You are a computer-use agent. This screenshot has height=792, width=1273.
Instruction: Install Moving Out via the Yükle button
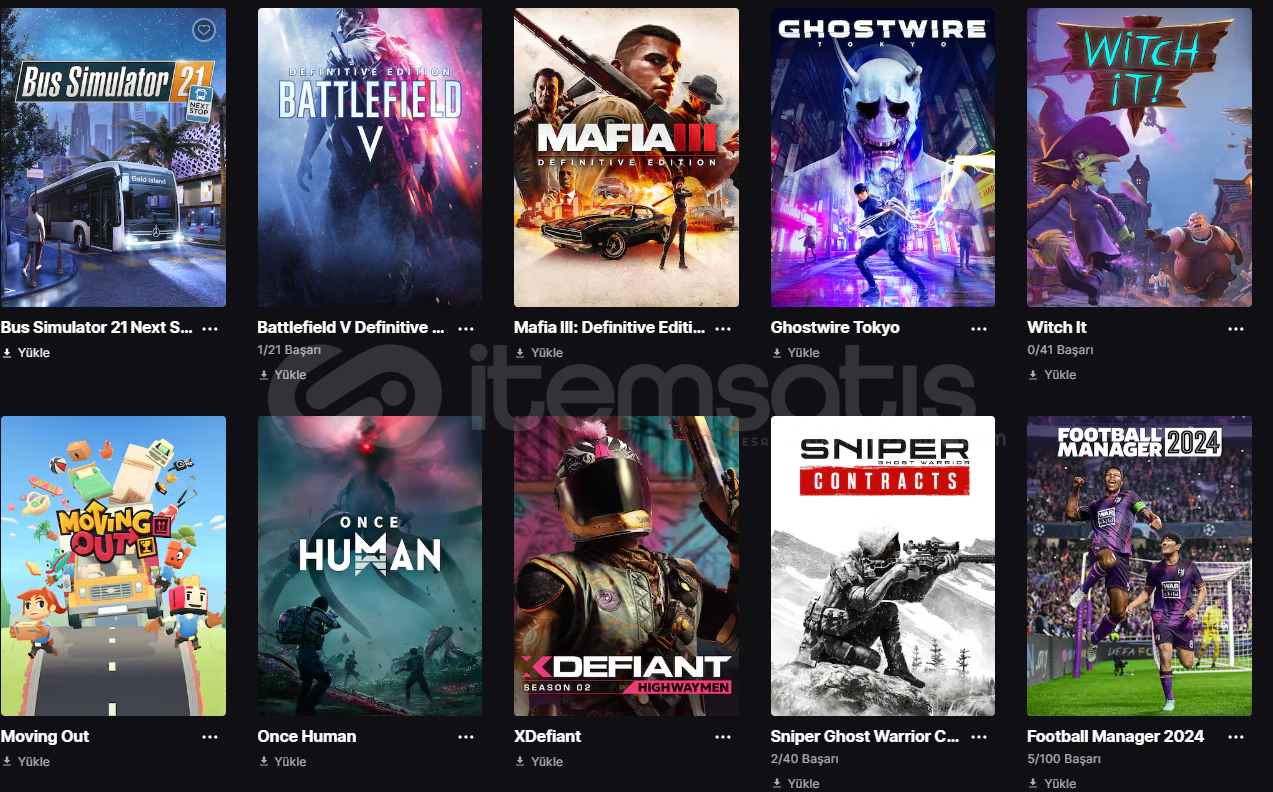26,762
